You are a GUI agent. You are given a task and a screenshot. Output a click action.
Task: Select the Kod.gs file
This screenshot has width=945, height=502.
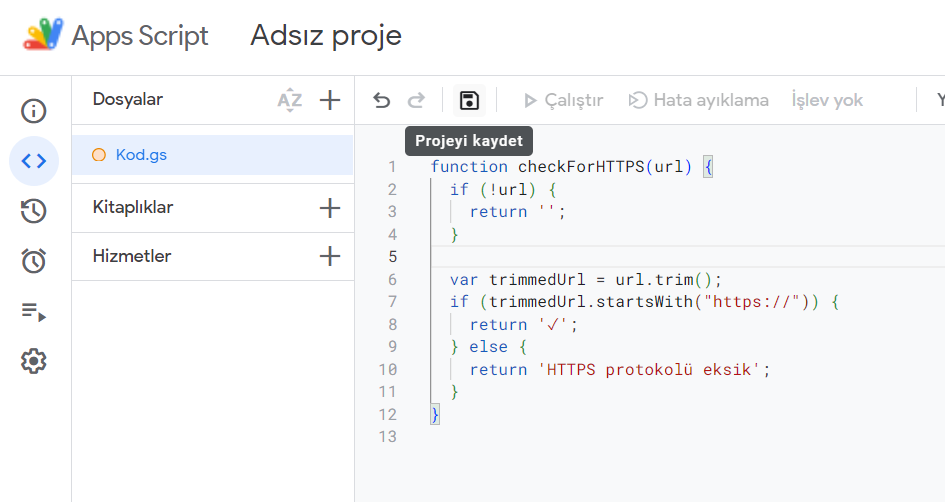tap(139, 155)
